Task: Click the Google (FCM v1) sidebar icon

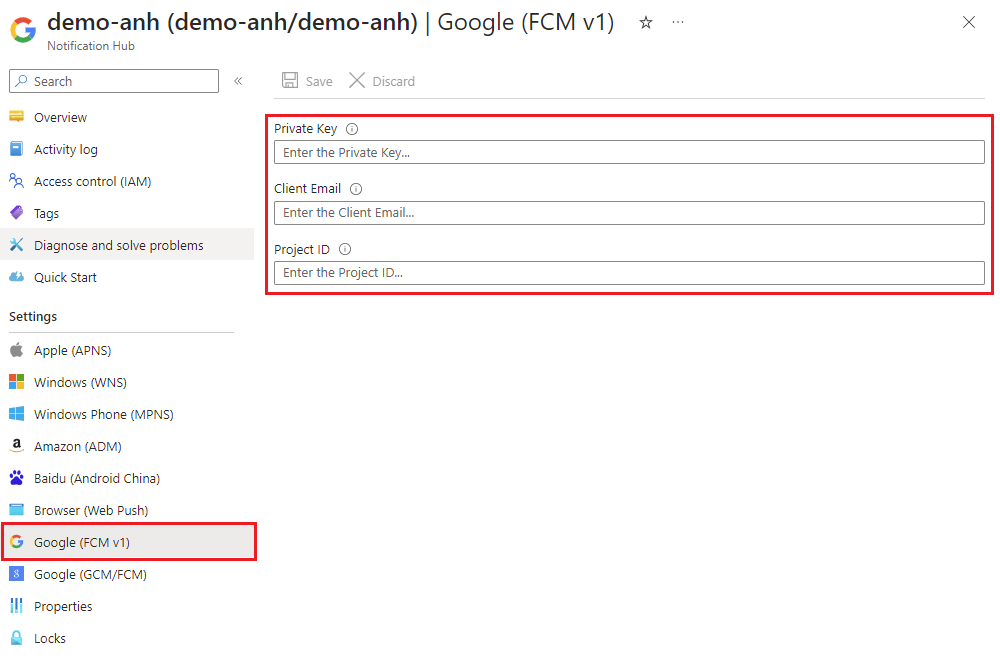Action: click(17, 542)
